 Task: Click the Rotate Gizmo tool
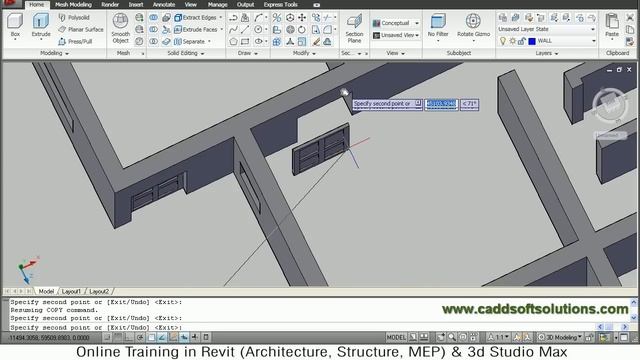click(x=473, y=25)
